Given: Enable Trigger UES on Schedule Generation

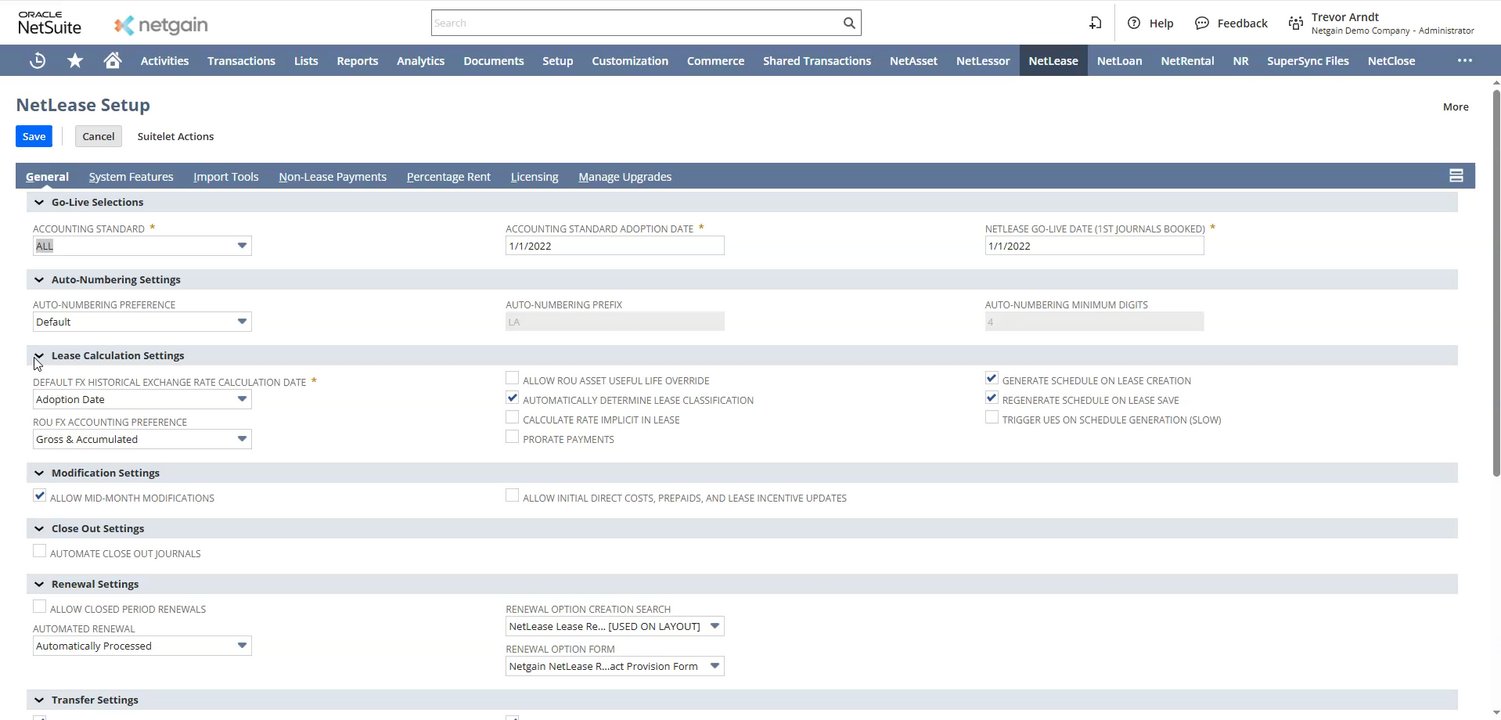Looking at the screenshot, I should pyautogui.click(x=992, y=418).
